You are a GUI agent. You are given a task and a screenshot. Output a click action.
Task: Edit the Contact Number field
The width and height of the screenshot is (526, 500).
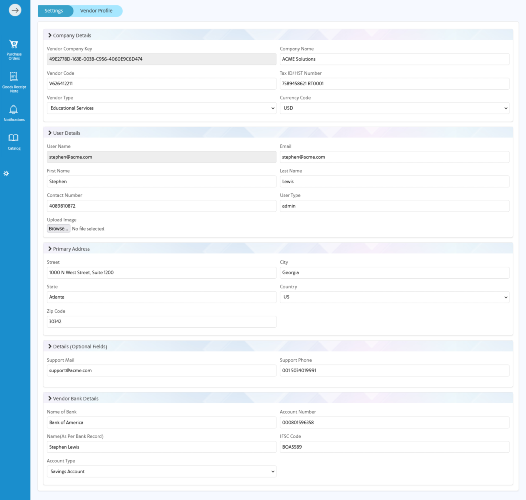[x=162, y=206]
